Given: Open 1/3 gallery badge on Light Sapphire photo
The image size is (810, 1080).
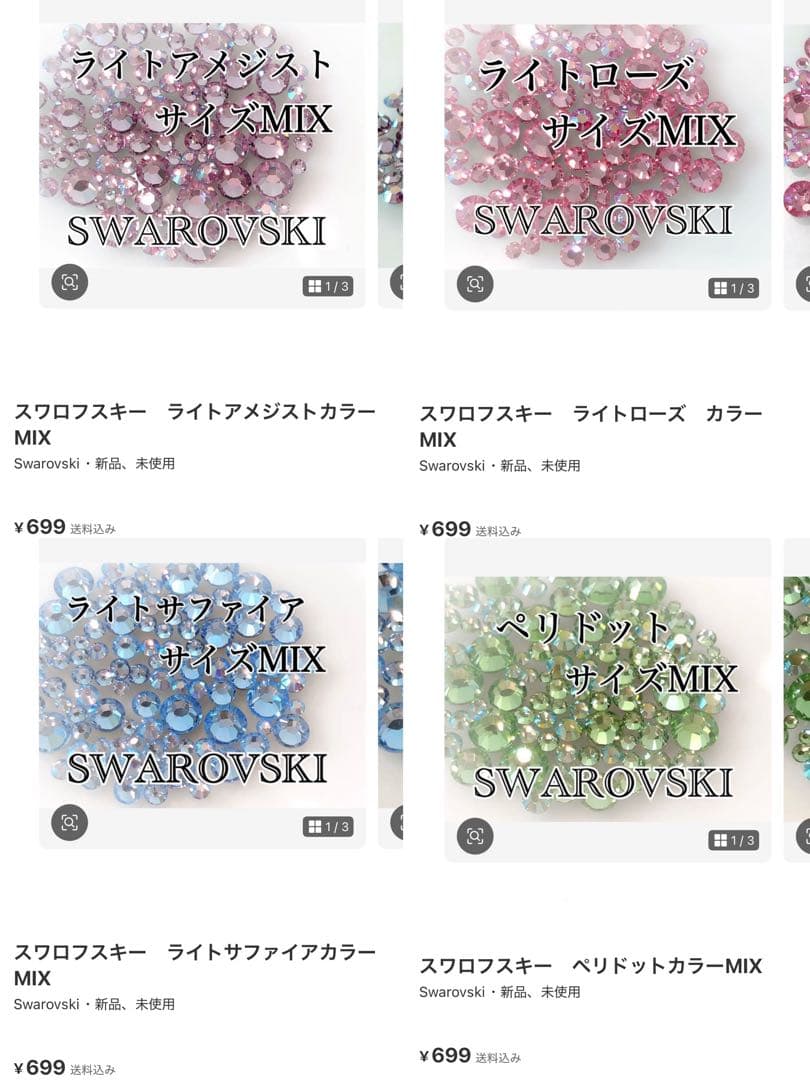Looking at the screenshot, I should pos(328,827).
